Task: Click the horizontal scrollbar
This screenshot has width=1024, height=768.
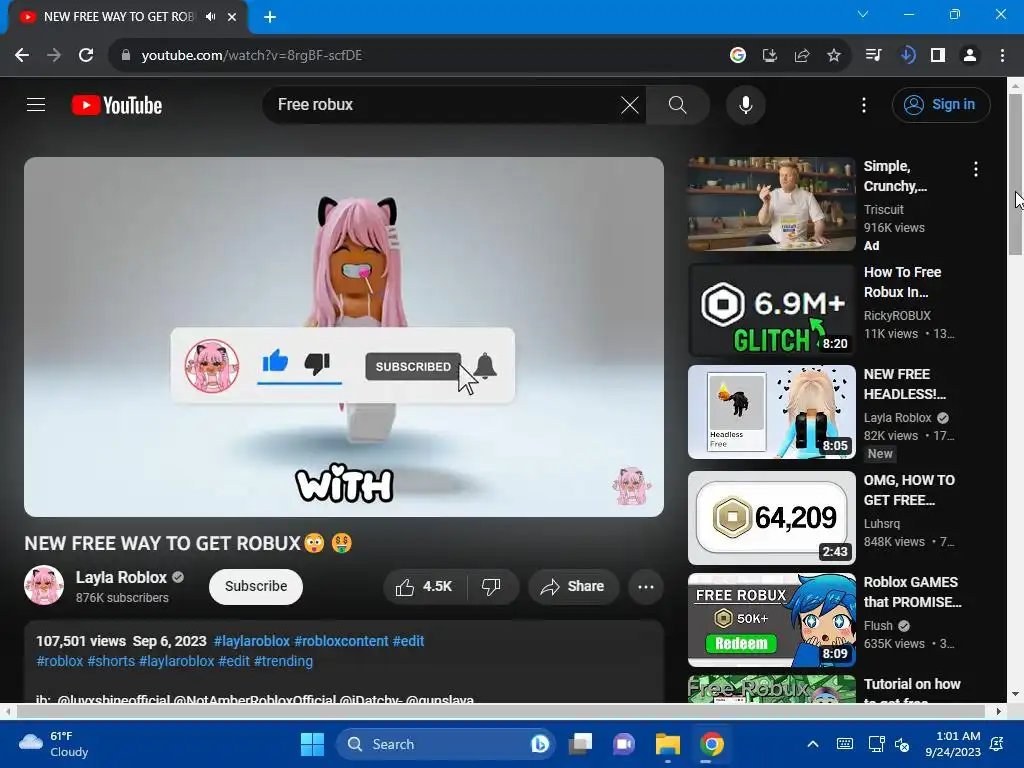Action: point(500,711)
